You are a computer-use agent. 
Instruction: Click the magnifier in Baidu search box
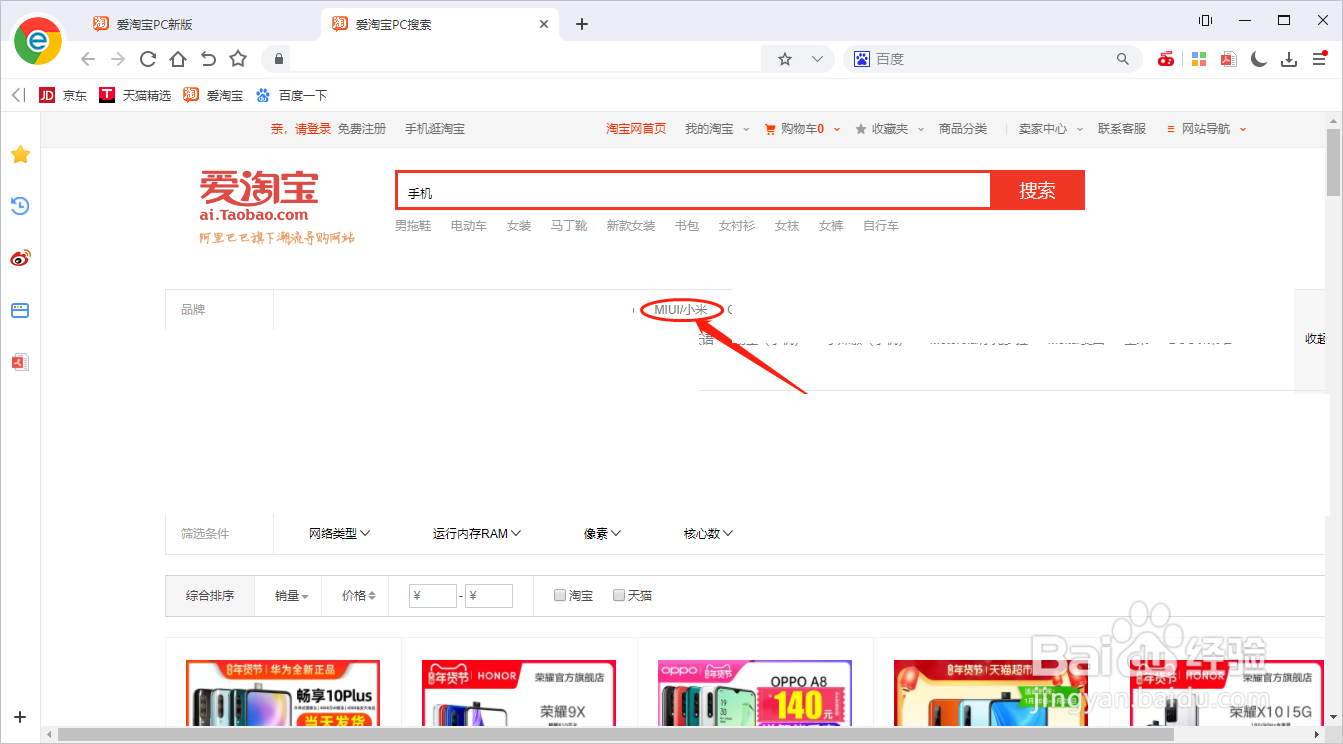pos(1122,59)
